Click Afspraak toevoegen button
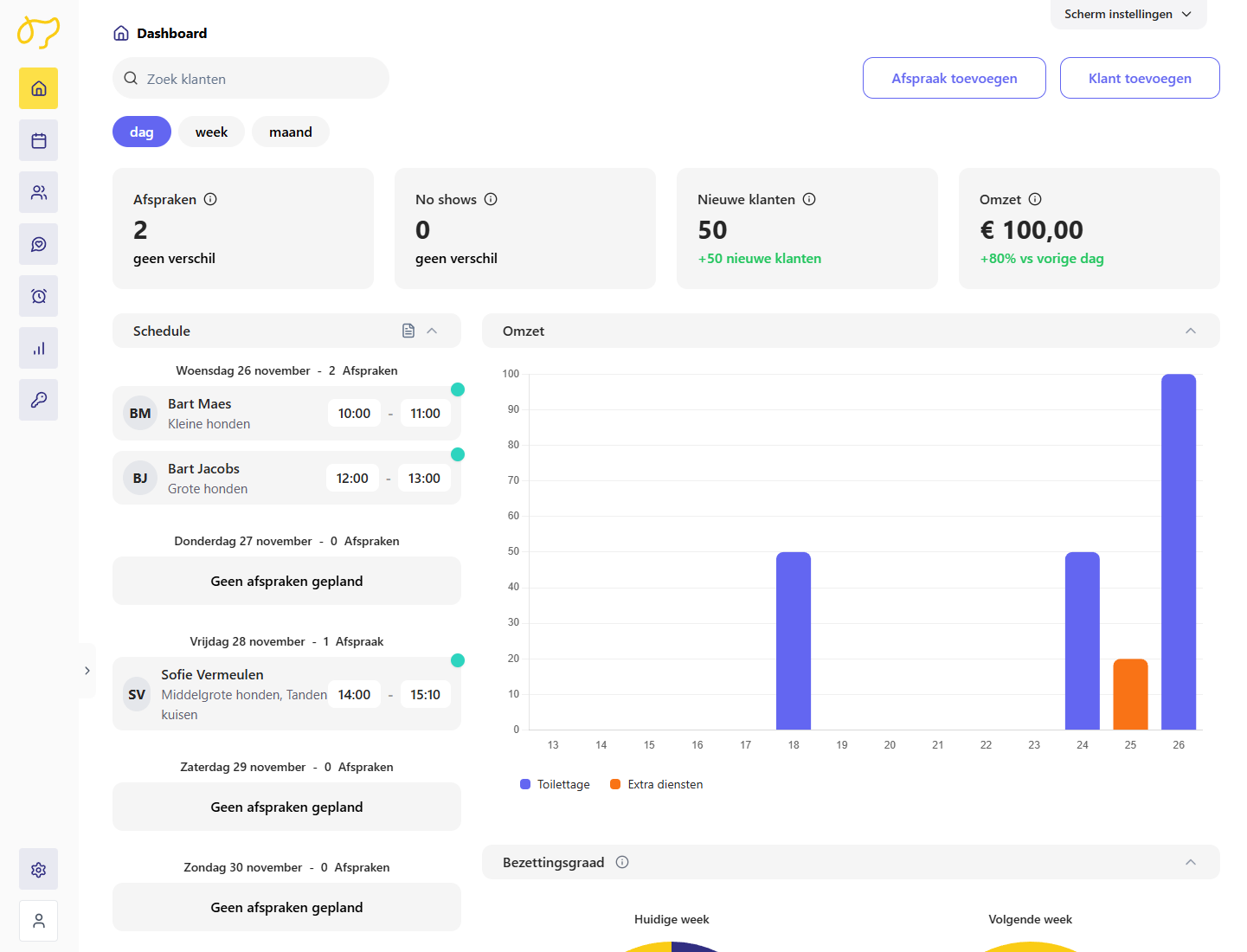Image resolution: width=1247 pixels, height=952 pixels. [954, 78]
